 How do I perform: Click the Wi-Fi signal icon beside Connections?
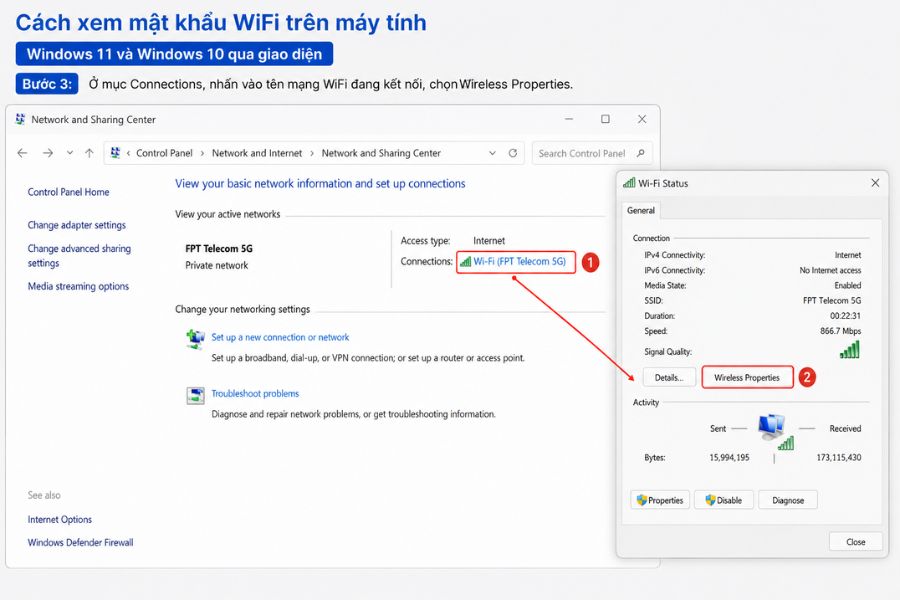(x=465, y=262)
